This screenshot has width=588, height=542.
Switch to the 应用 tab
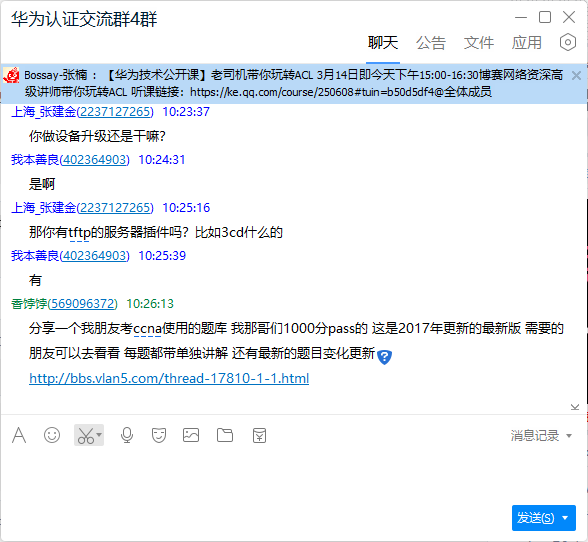(x=527, y=42)
